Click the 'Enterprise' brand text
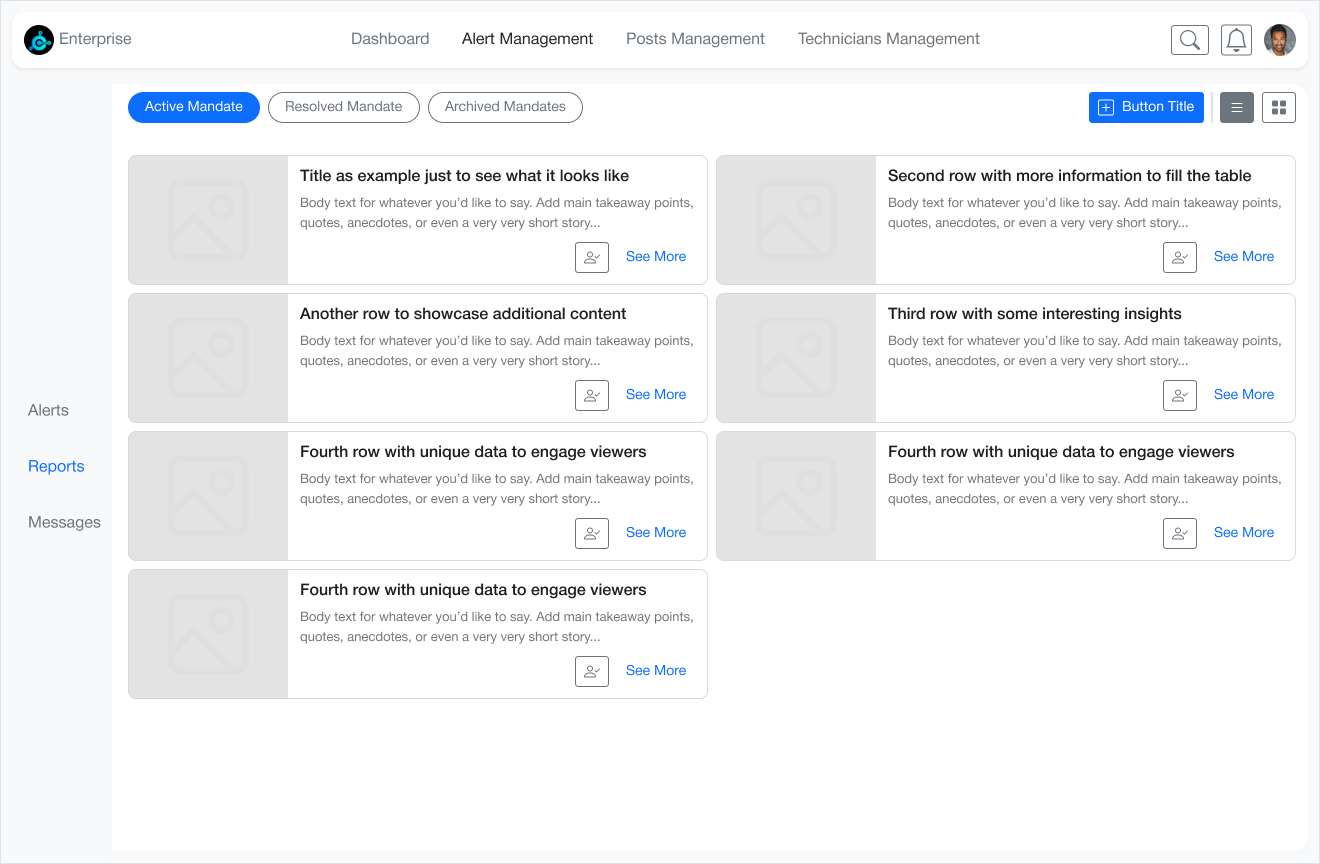The height and width of the screenshot is (864, 1320). click(x=95, y=39)
